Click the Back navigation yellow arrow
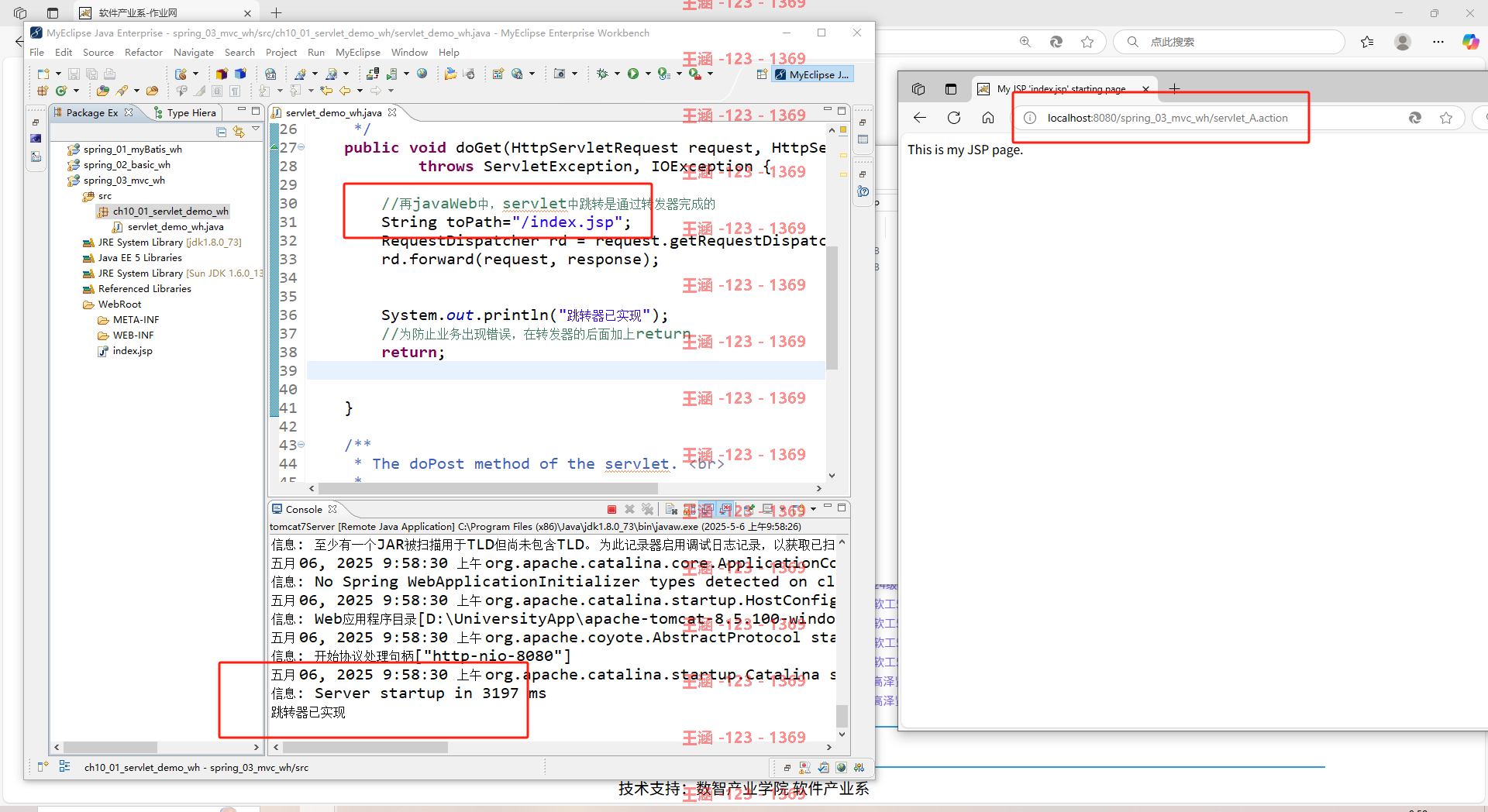This screenshot has height=812, width=1488. click(345, 91)
